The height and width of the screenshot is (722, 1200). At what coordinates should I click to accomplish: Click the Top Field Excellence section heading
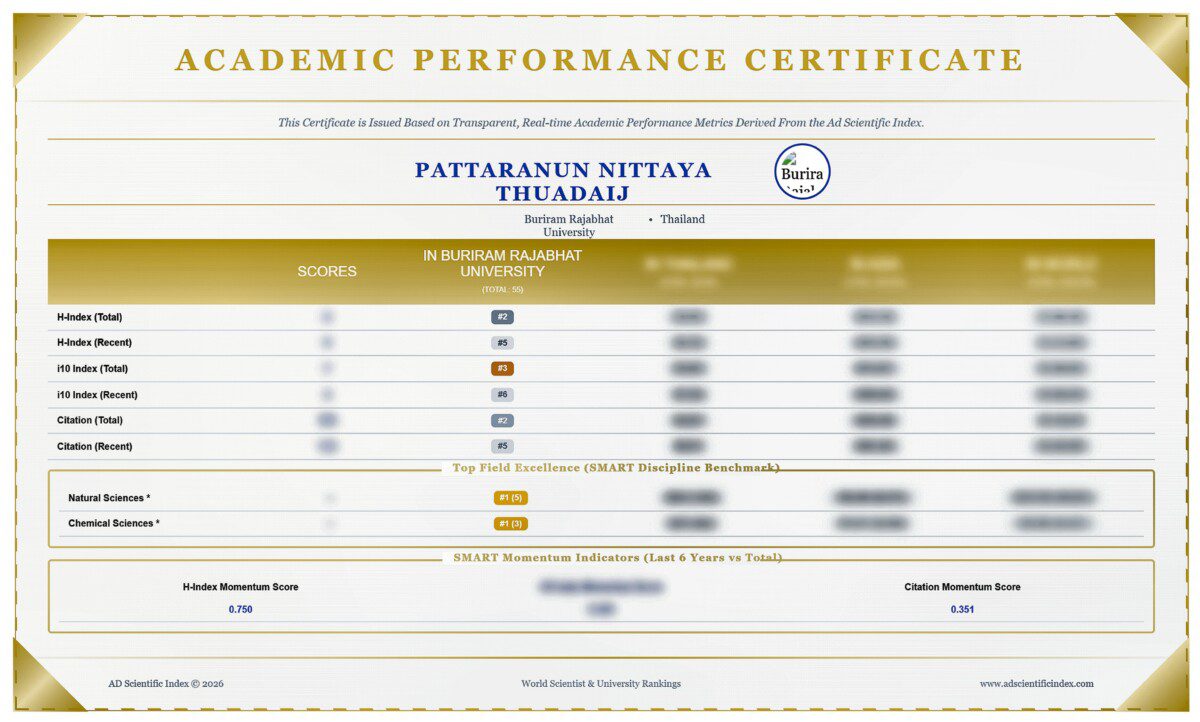point(616,467)
